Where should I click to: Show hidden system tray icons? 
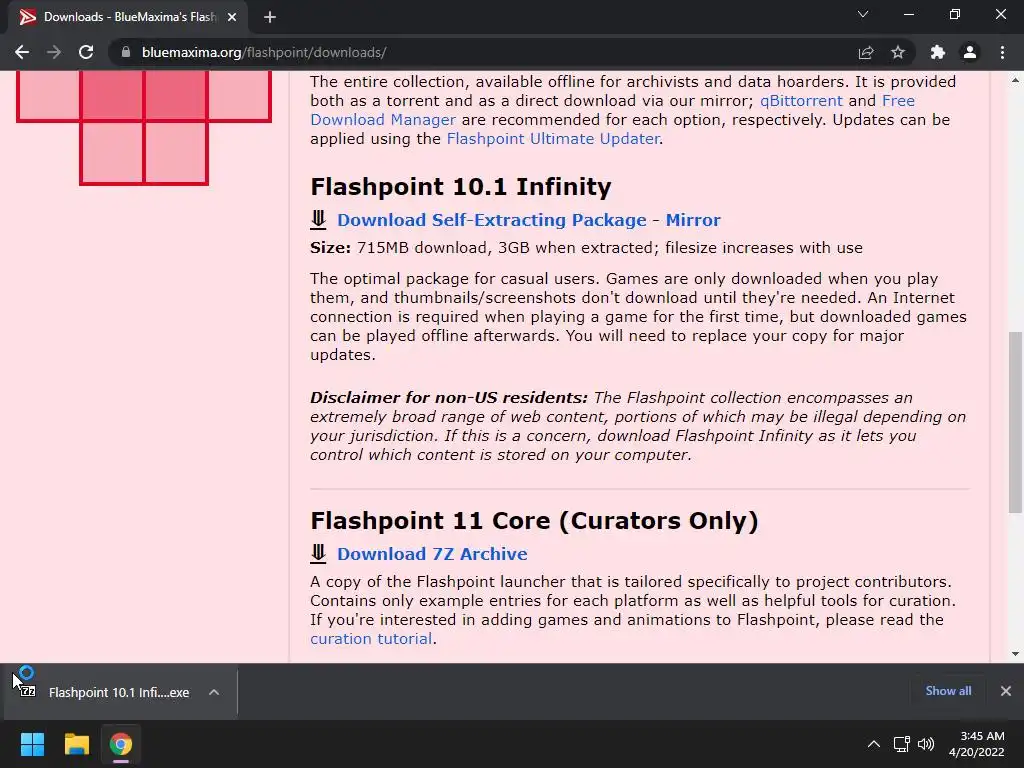(873, 744)
